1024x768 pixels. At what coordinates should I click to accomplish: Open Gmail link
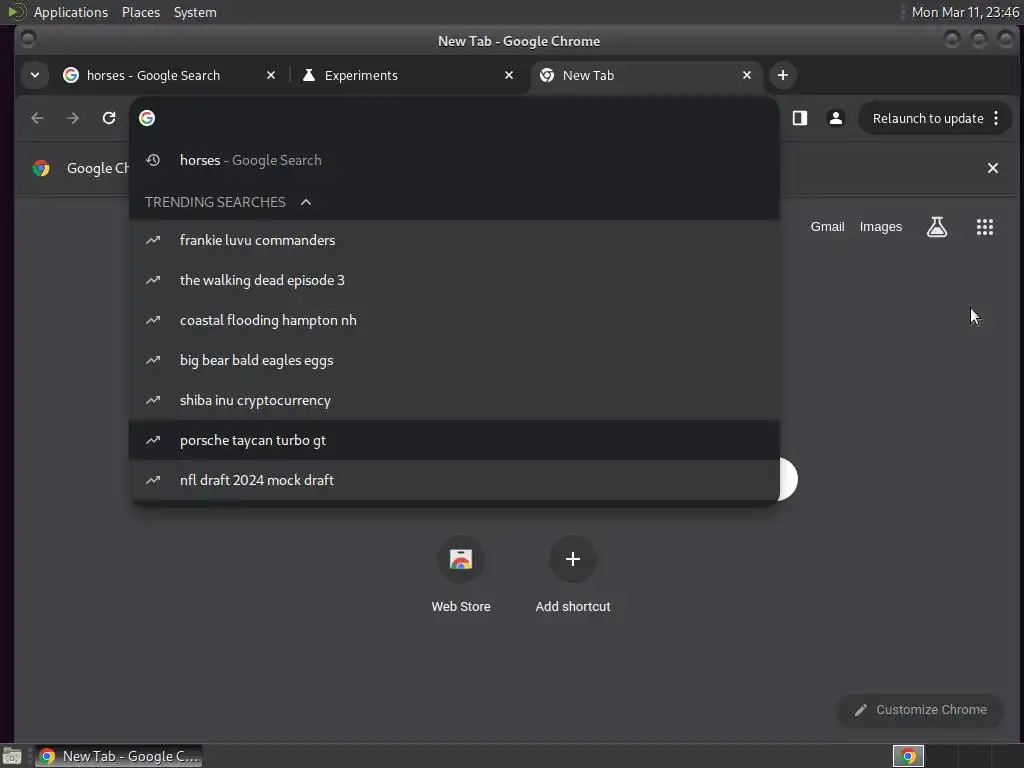pyautogui.click(x=827, y=227)
